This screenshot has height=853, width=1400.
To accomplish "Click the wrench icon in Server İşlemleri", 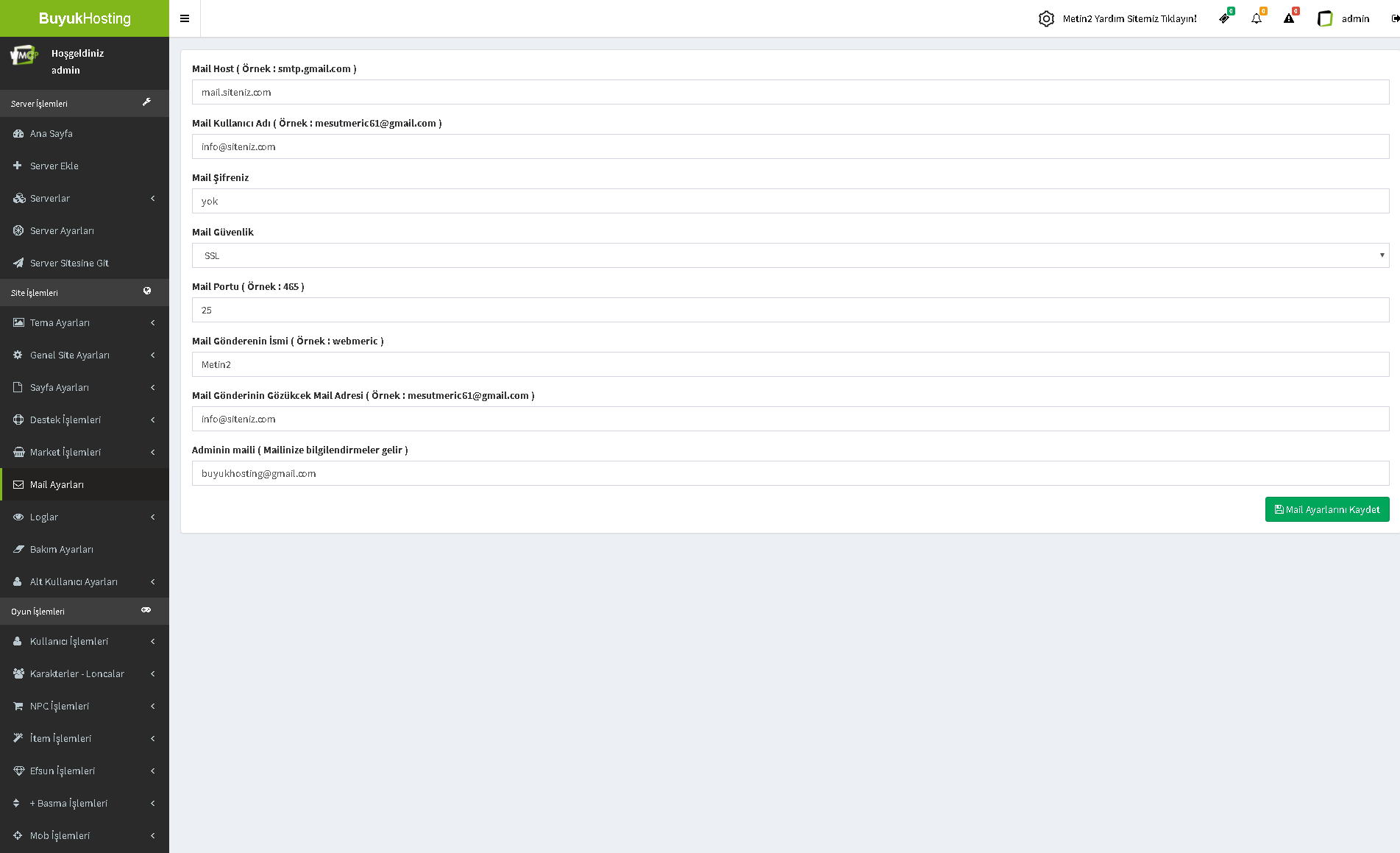I will point(146,102).
